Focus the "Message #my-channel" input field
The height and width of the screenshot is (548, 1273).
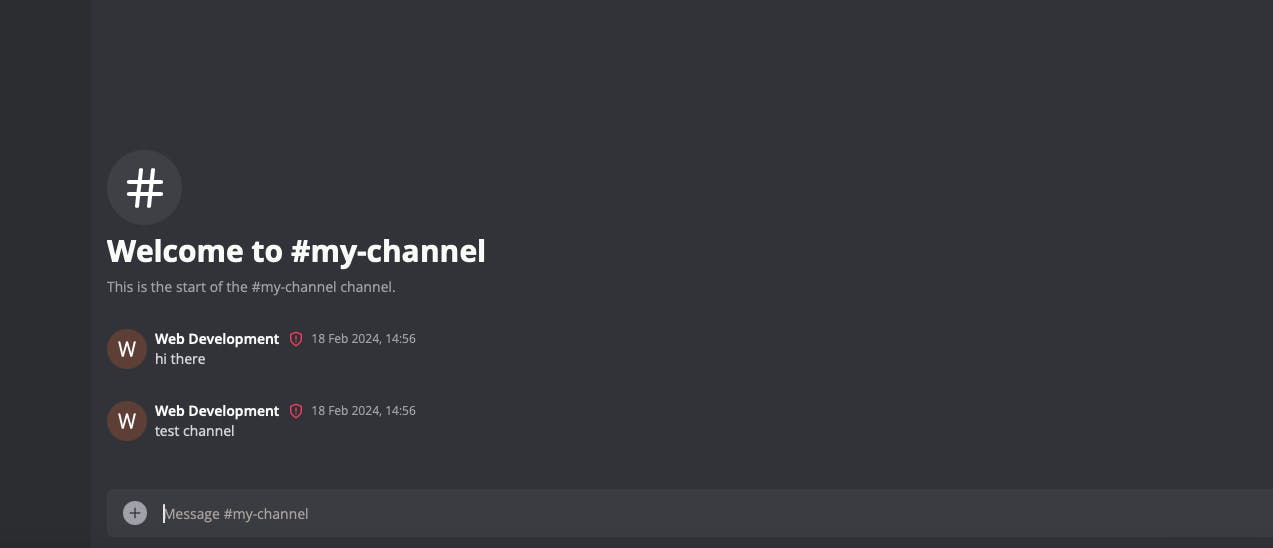pyautogui.click(x=600, y=513)
